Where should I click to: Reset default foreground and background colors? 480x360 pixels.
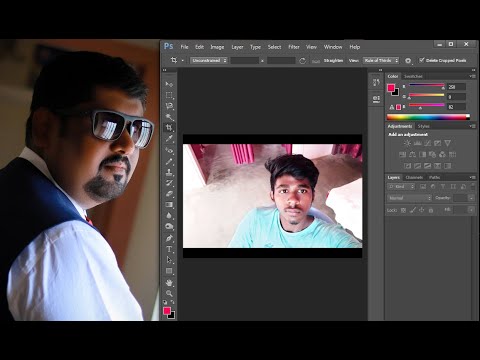(165, 302)
